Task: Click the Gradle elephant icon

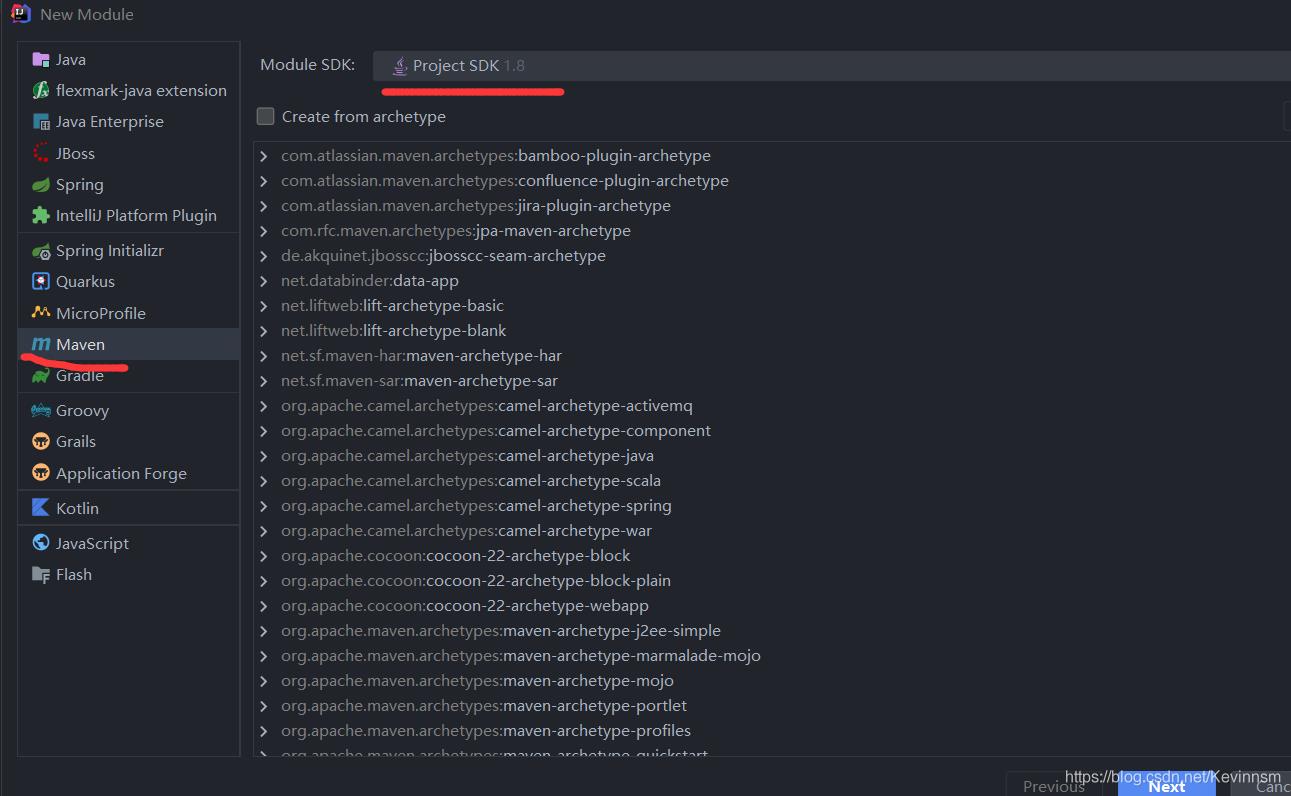Action: pyautogui.click(x=41, y=375)
